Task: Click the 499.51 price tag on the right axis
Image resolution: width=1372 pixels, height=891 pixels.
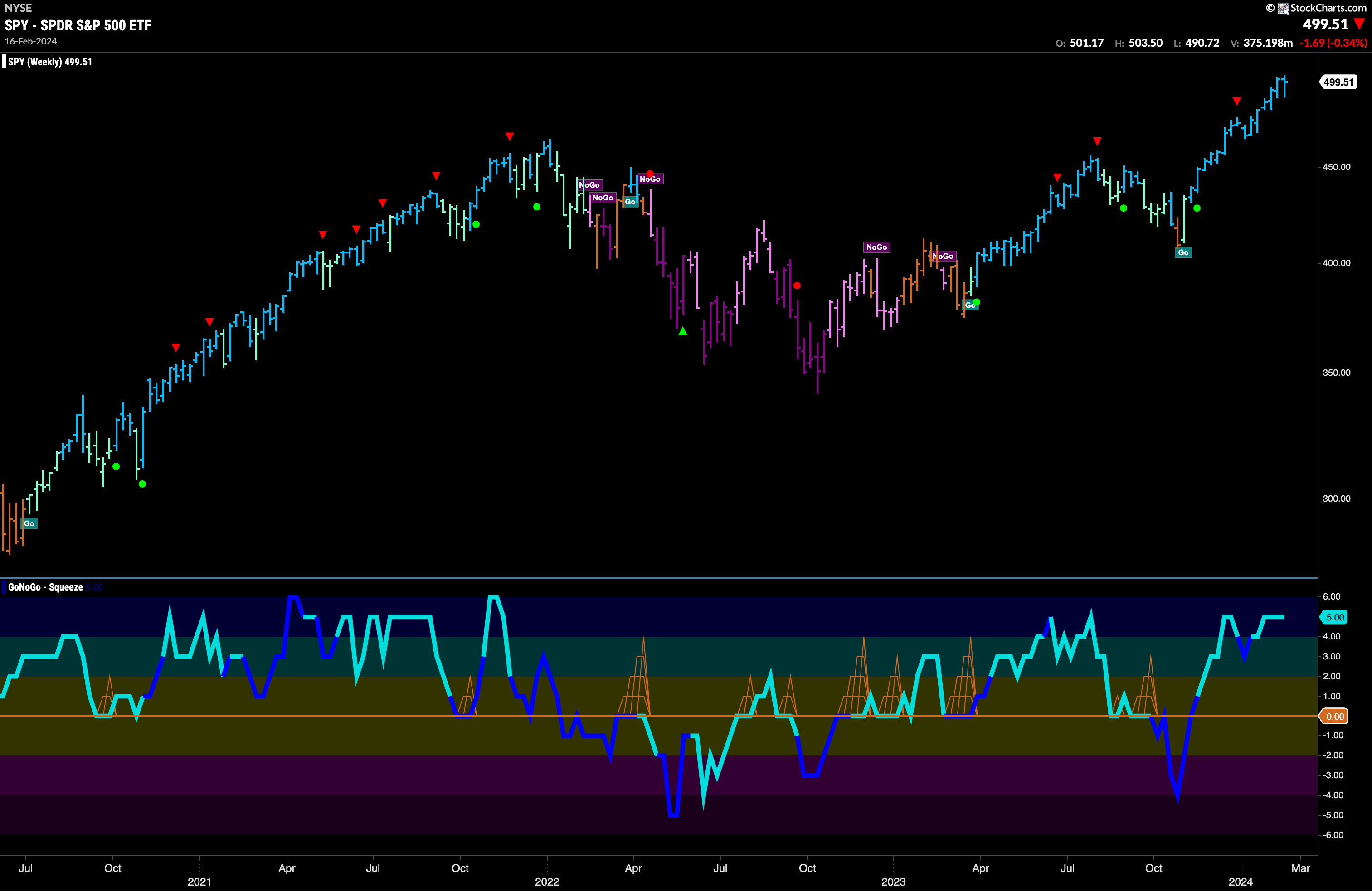Action: (x=1338, y=82)
